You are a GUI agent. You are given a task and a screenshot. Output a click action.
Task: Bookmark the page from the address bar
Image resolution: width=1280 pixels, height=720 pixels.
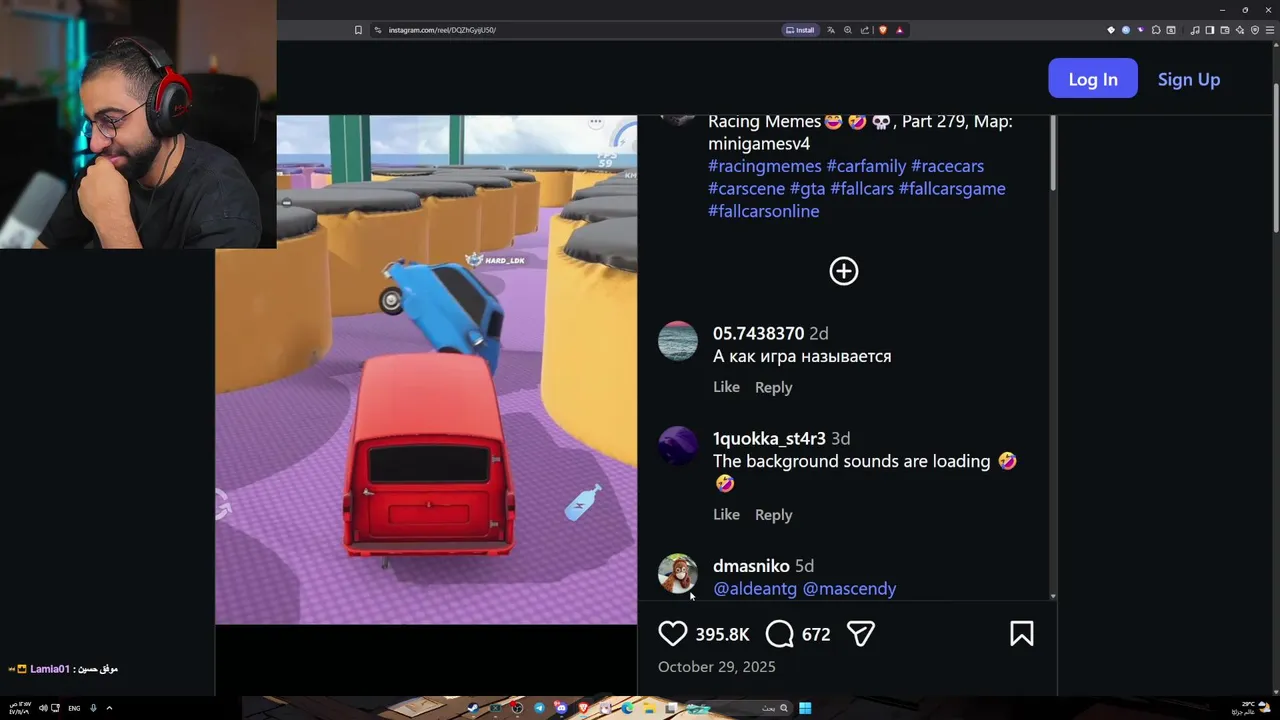tap(358, 30)
